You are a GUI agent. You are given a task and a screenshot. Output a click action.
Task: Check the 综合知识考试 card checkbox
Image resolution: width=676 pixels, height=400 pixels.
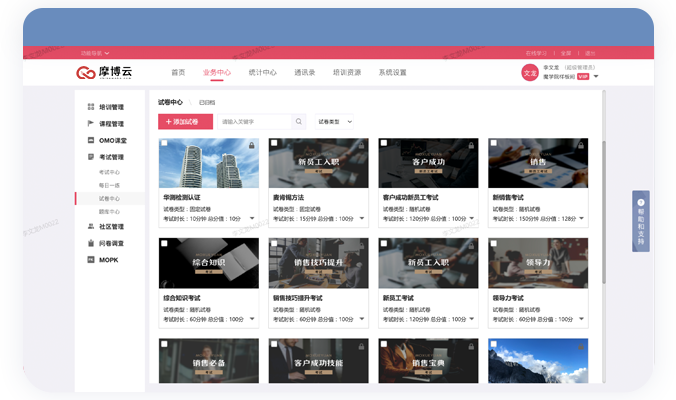164,244
